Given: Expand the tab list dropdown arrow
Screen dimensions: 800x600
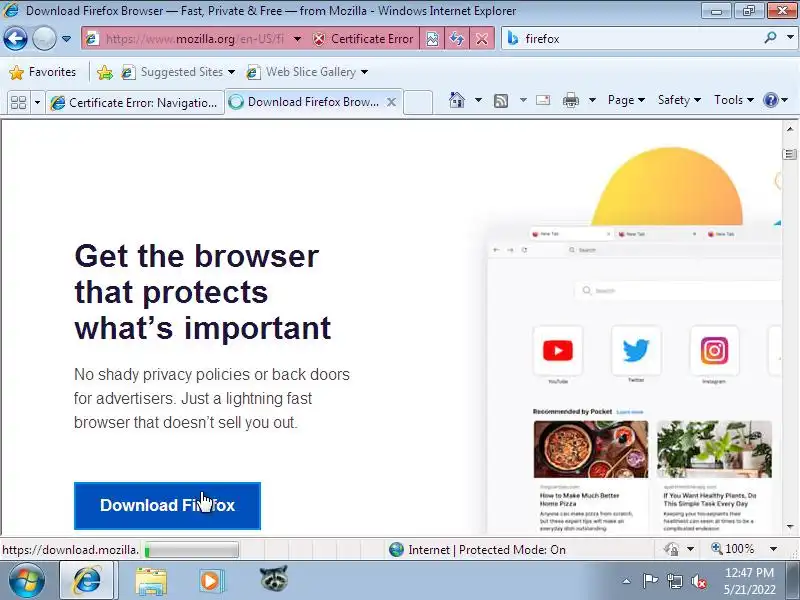Looking at the screenshot, I should point(37,102).
